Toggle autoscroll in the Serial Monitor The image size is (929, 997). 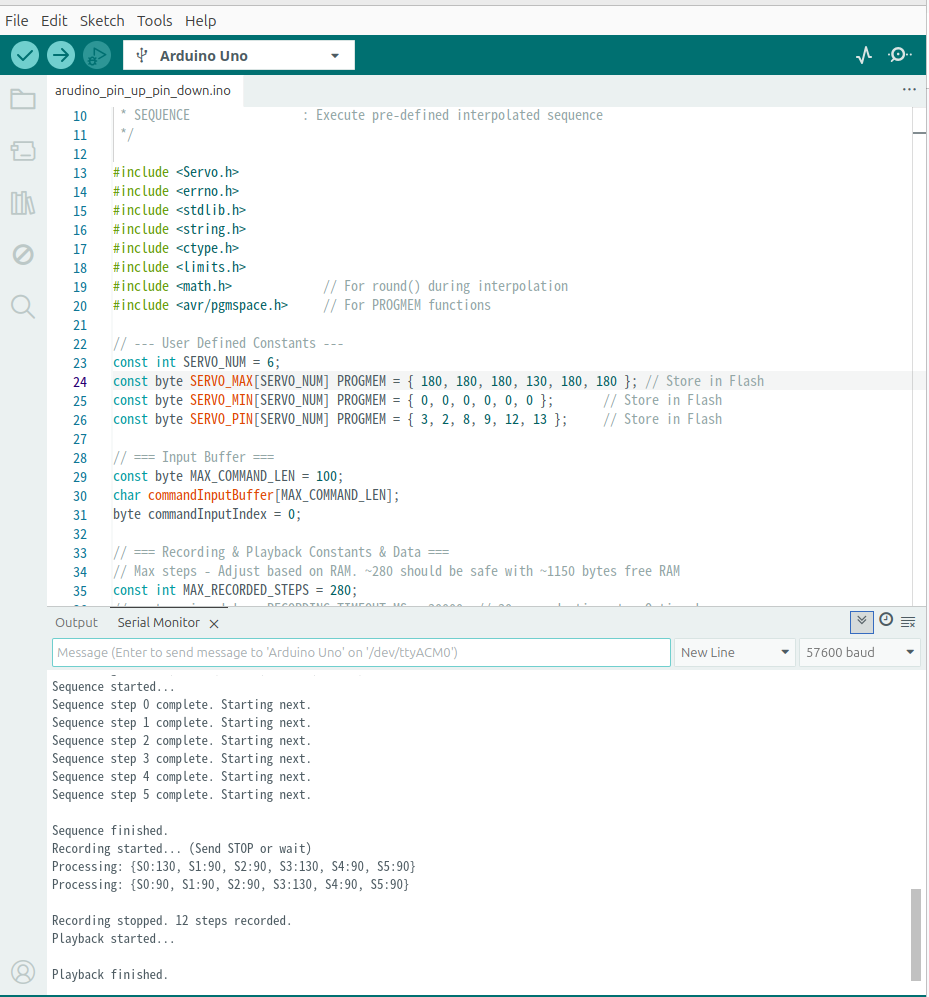point(862,621)
